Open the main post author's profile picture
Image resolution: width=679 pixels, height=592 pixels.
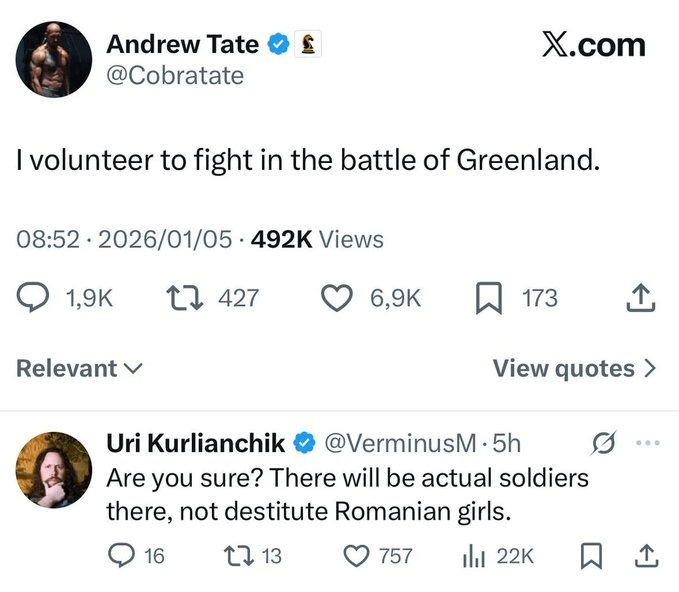tap(53, 60)
